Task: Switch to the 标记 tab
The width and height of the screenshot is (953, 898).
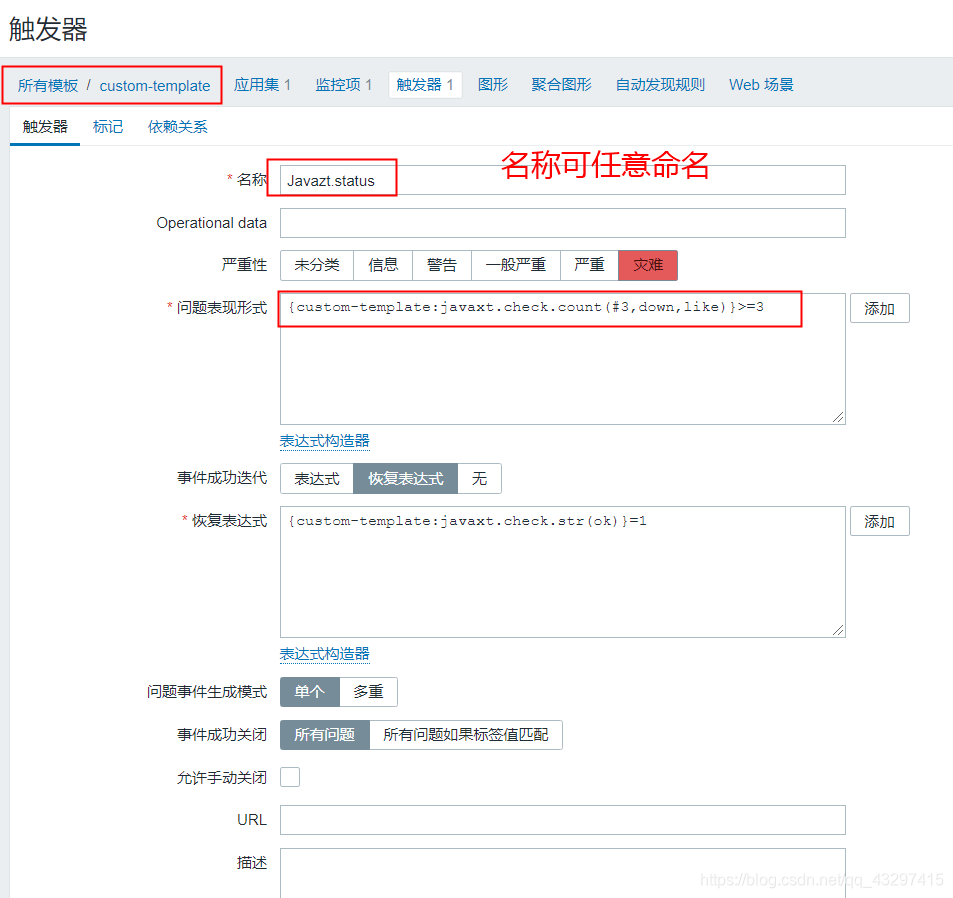Action: coord(108,127)
